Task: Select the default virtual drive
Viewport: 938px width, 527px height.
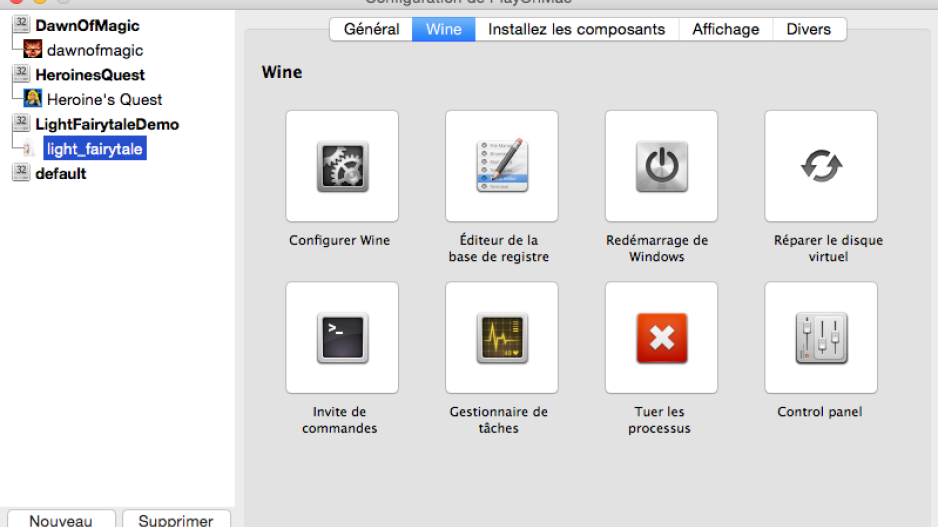Action: click(x=61, y=173)
